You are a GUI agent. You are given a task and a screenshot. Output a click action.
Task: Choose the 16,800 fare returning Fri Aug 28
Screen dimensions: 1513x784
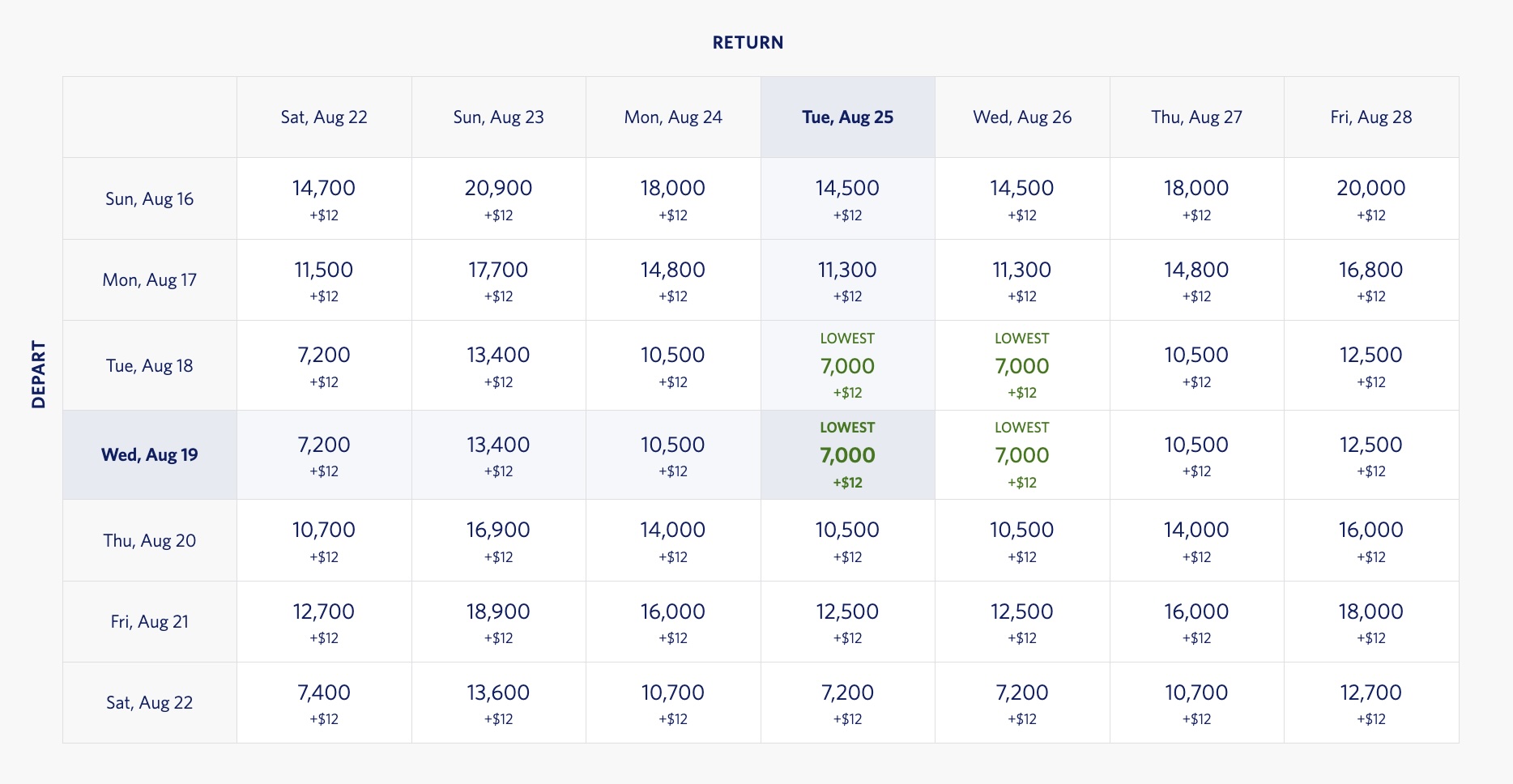coord(1371,280)
